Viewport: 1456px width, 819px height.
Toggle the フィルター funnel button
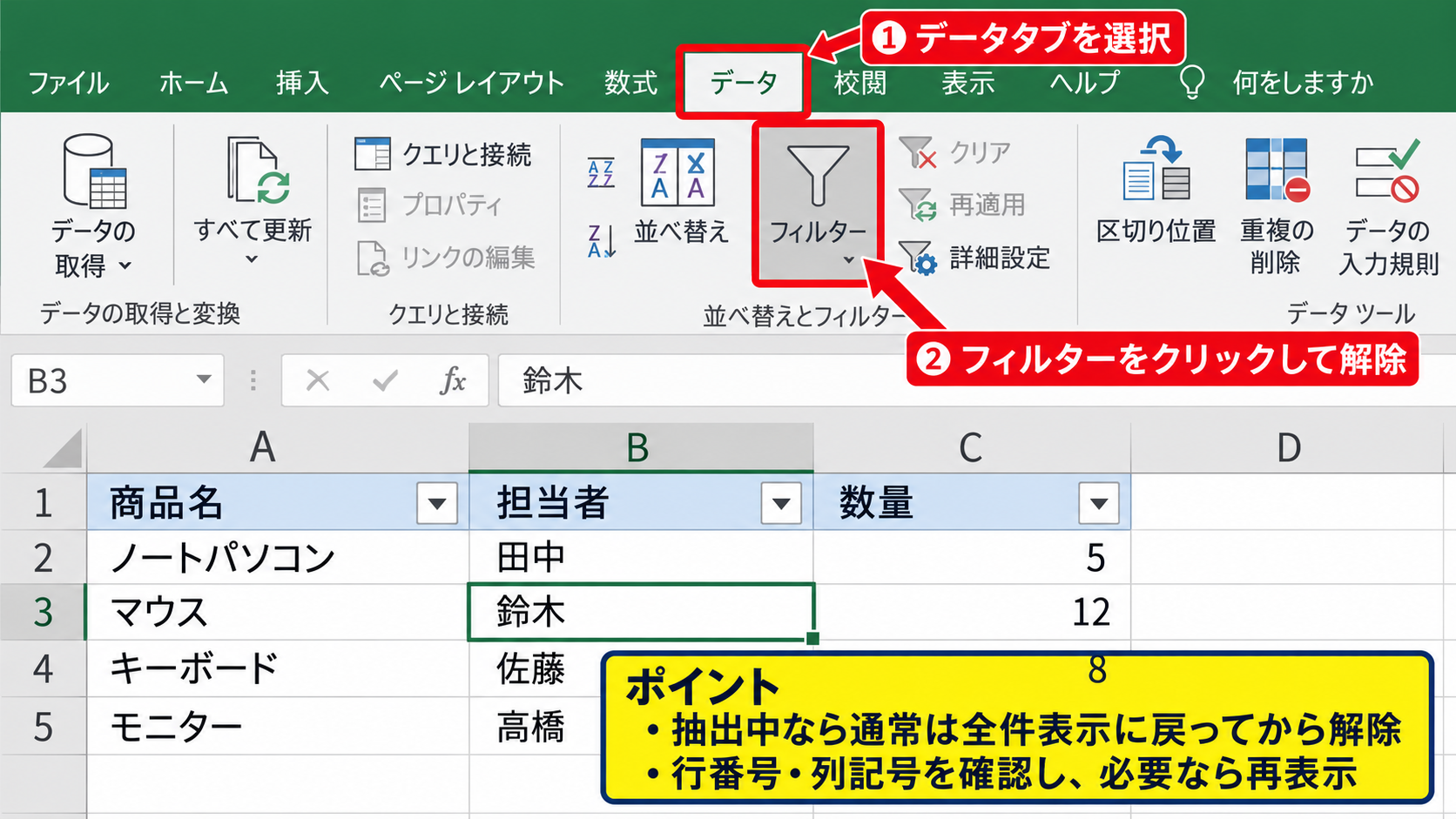818,205
